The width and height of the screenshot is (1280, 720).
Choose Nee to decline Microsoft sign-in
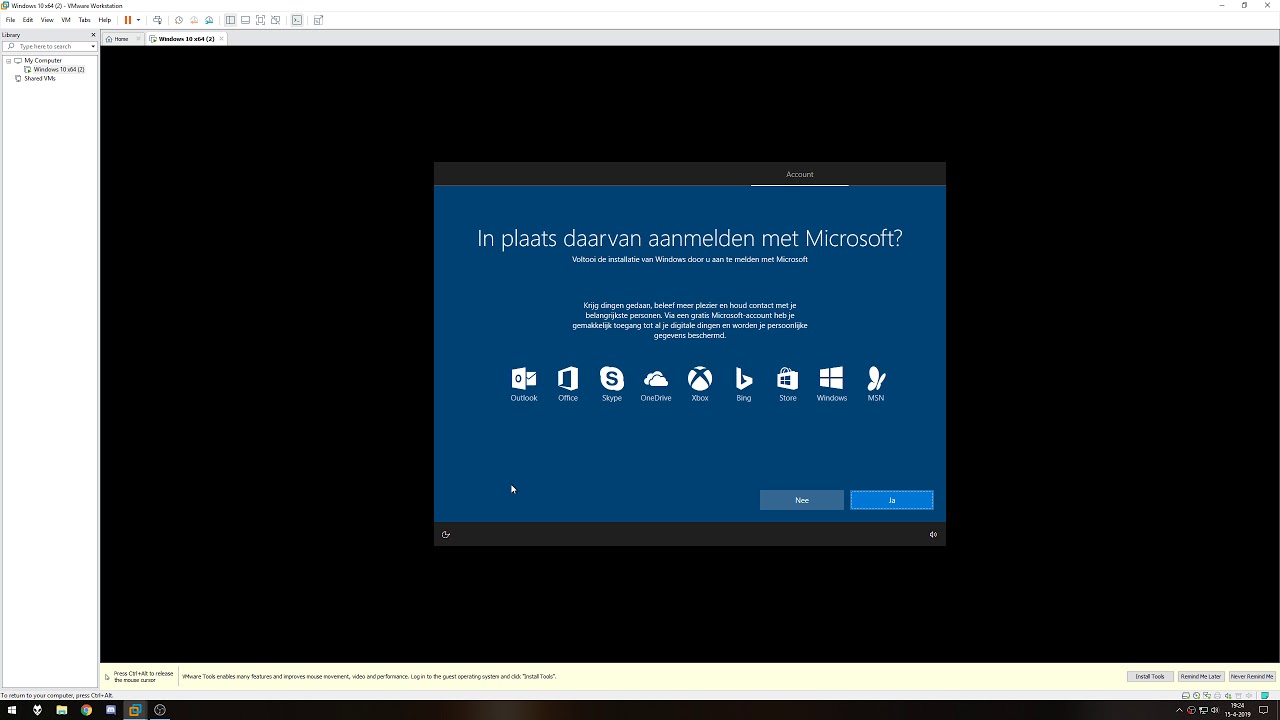click(x=802, y=500)
